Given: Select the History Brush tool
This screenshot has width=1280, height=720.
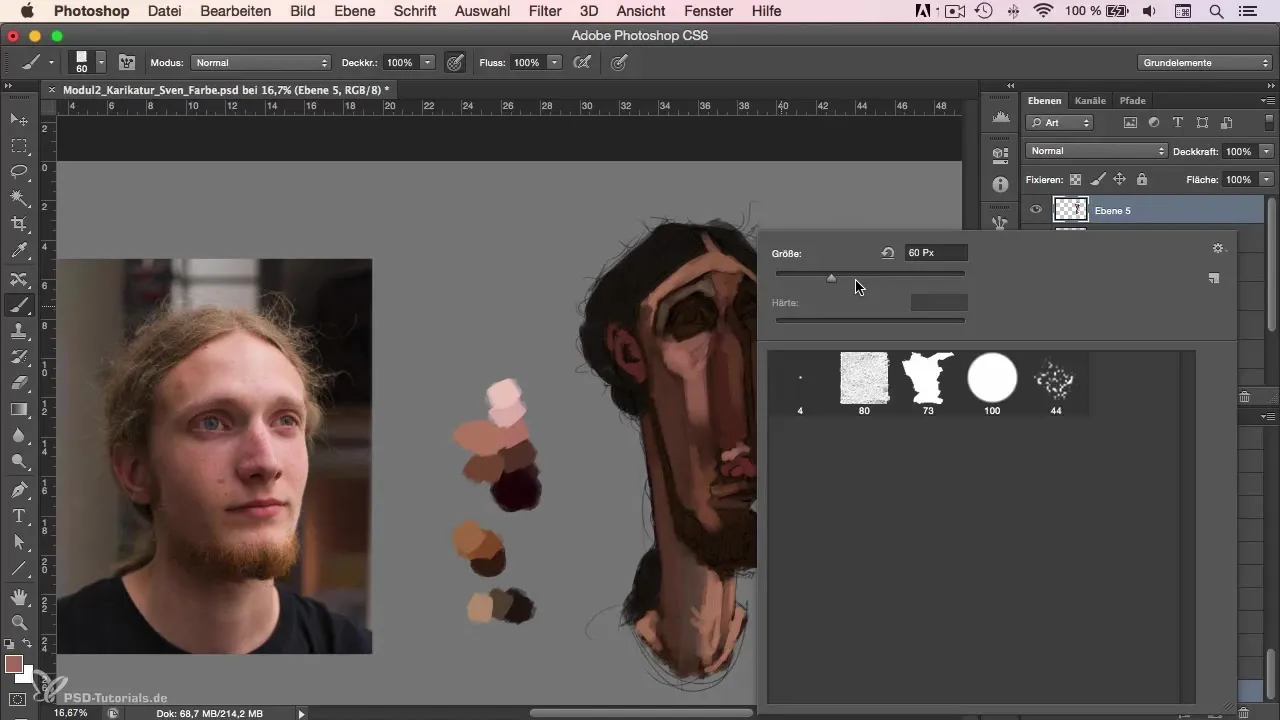Looking at the screenshot, I should pyautogui.click(x=19, y=357).
